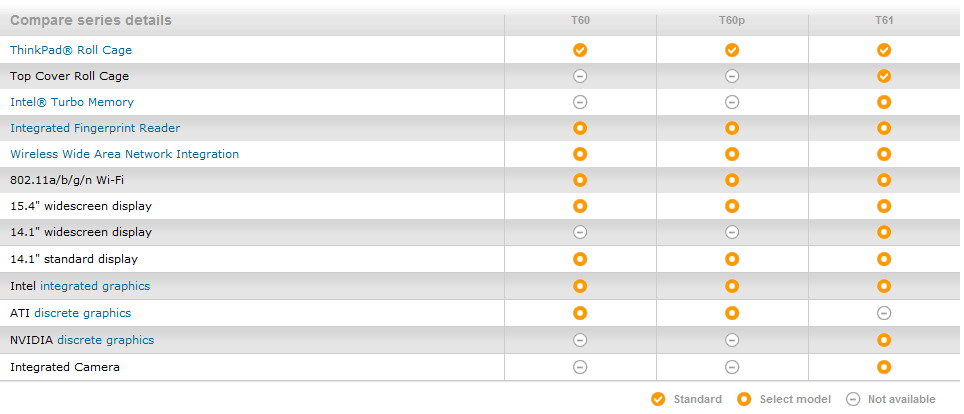Click T61 Integrated Camera select-model icon
Viewport: 964px width, 414px height.
tap(883, 367)
